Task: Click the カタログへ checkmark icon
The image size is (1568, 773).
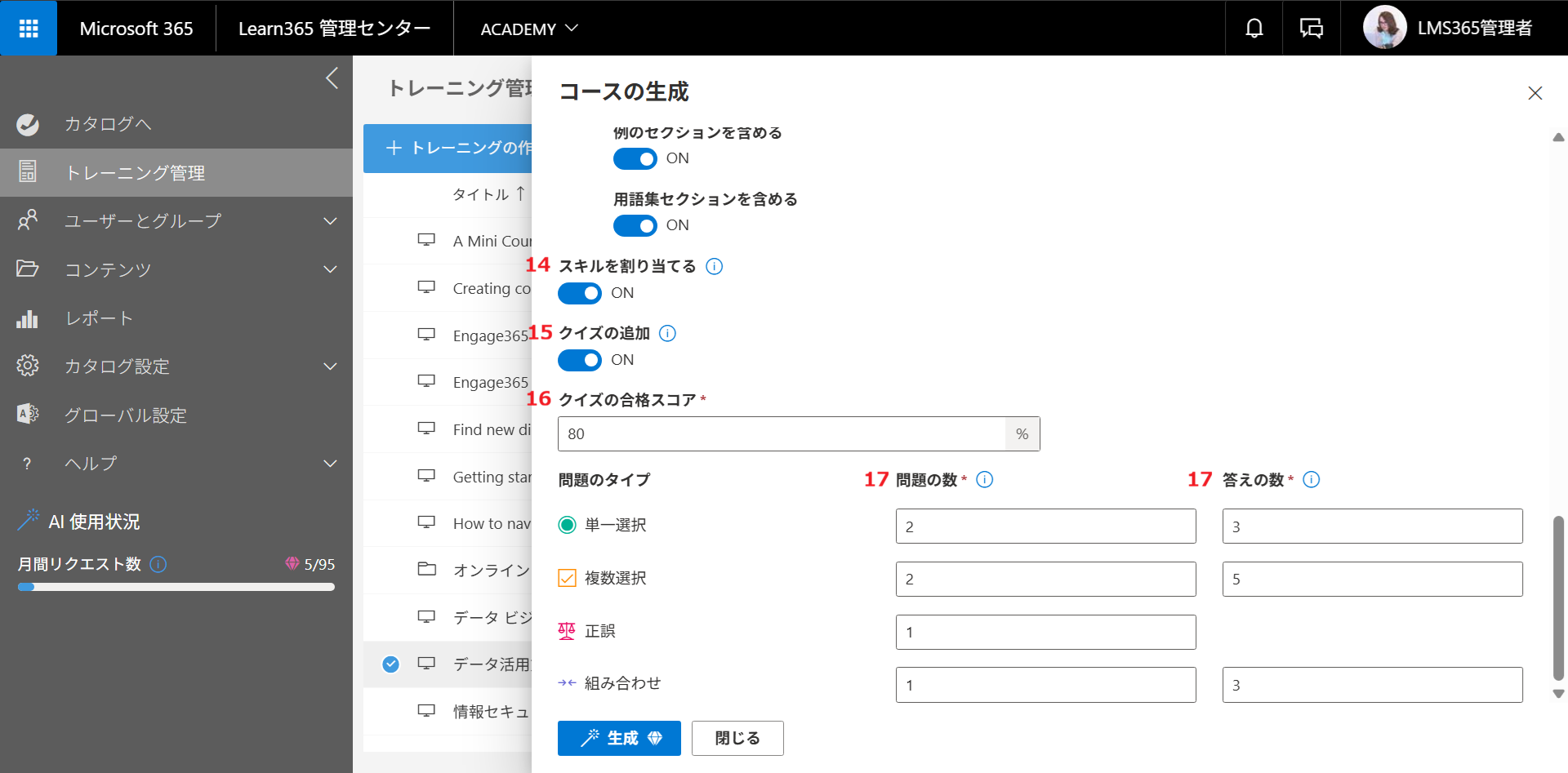Action: click(28, 124)
